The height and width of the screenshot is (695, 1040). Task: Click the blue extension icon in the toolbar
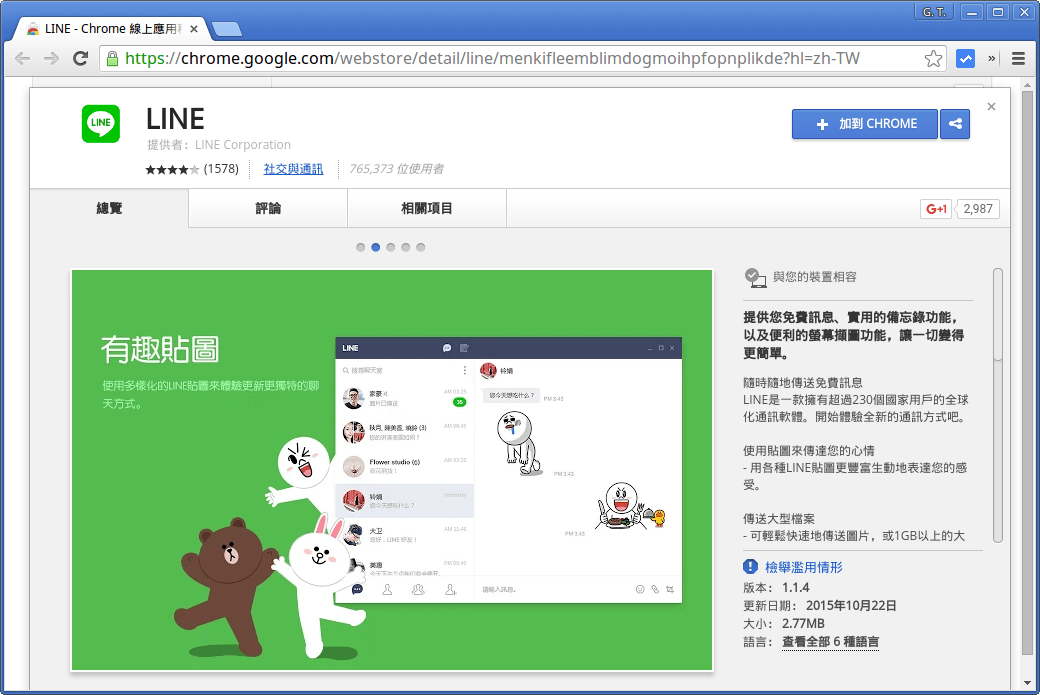click(x=966, y=58)
